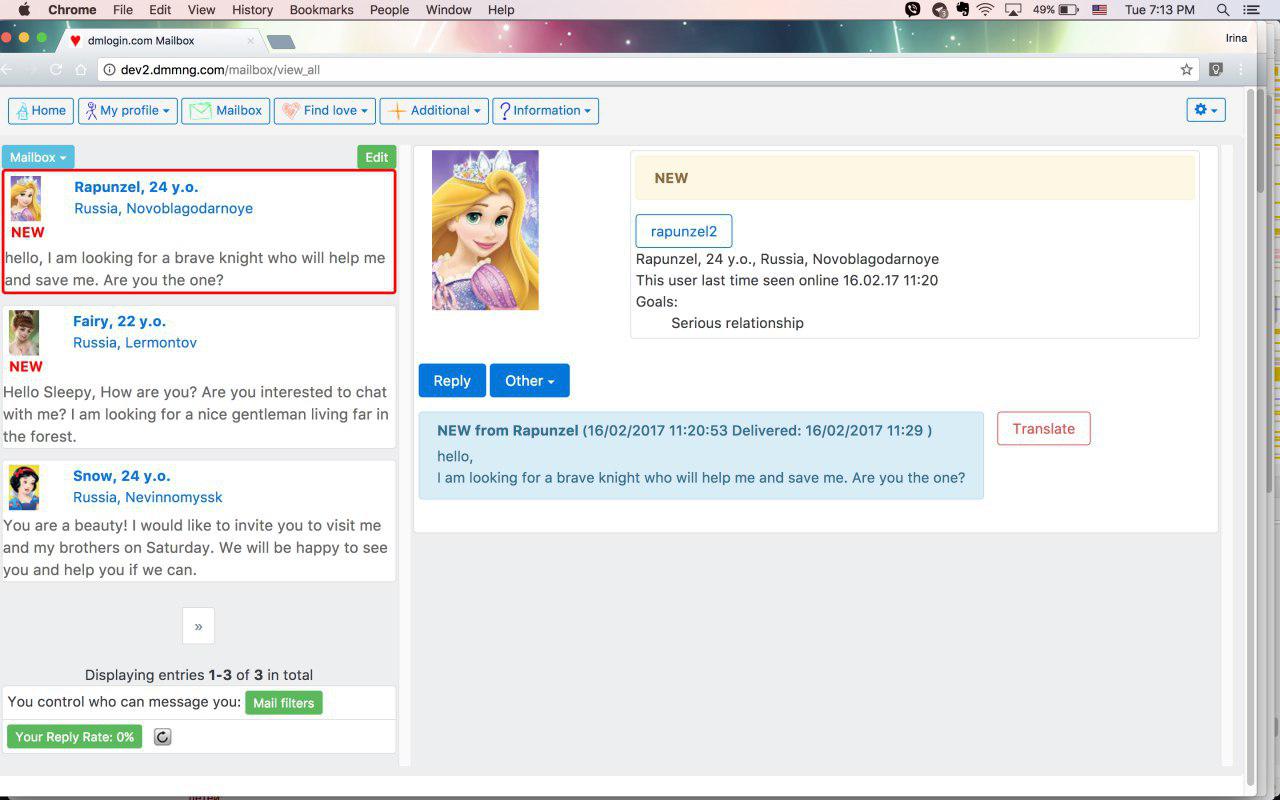Expand the blue Mailbox folder dropdown

pos(38,157)
